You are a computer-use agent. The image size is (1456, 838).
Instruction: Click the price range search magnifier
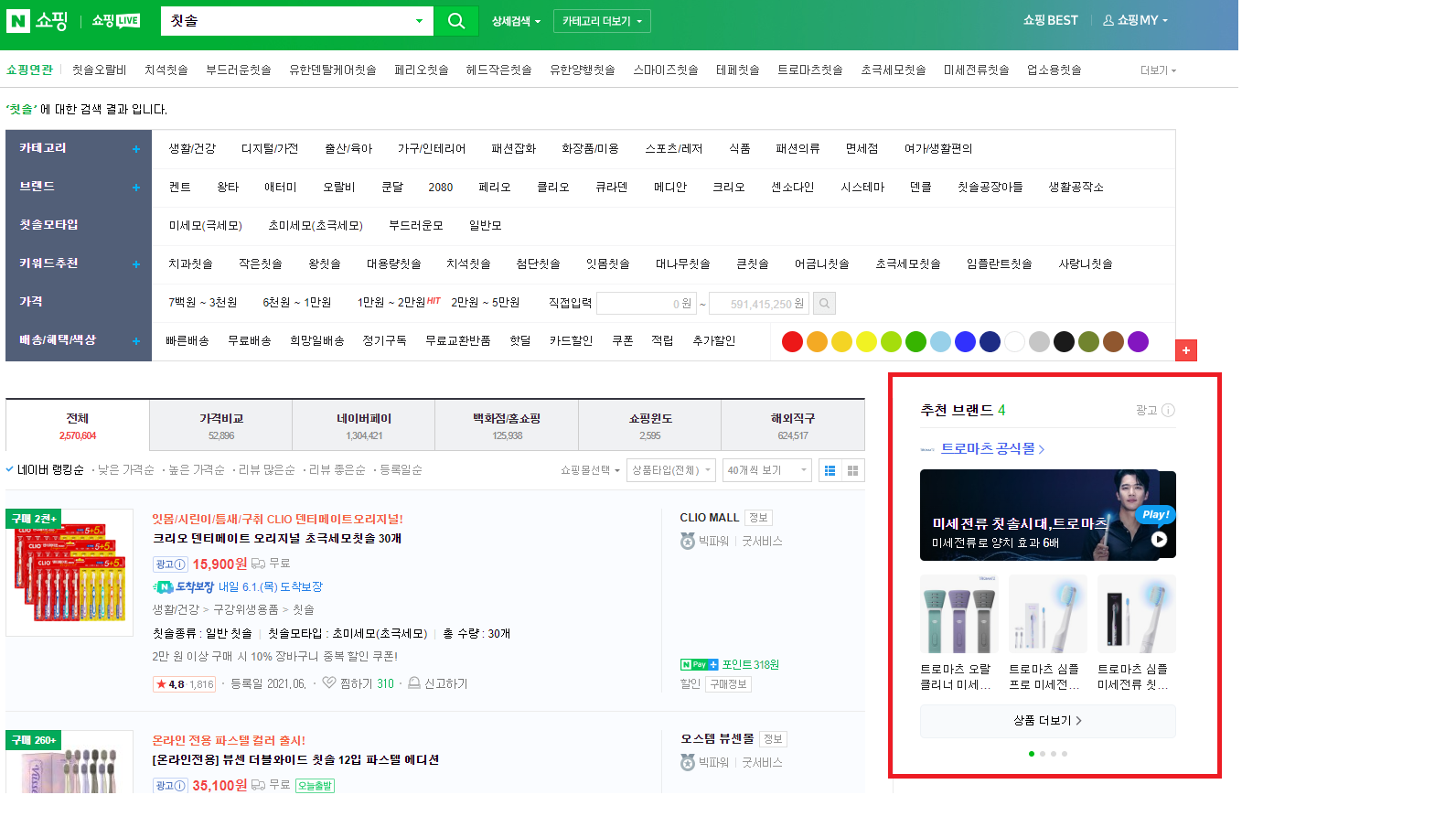click(824, 303)
